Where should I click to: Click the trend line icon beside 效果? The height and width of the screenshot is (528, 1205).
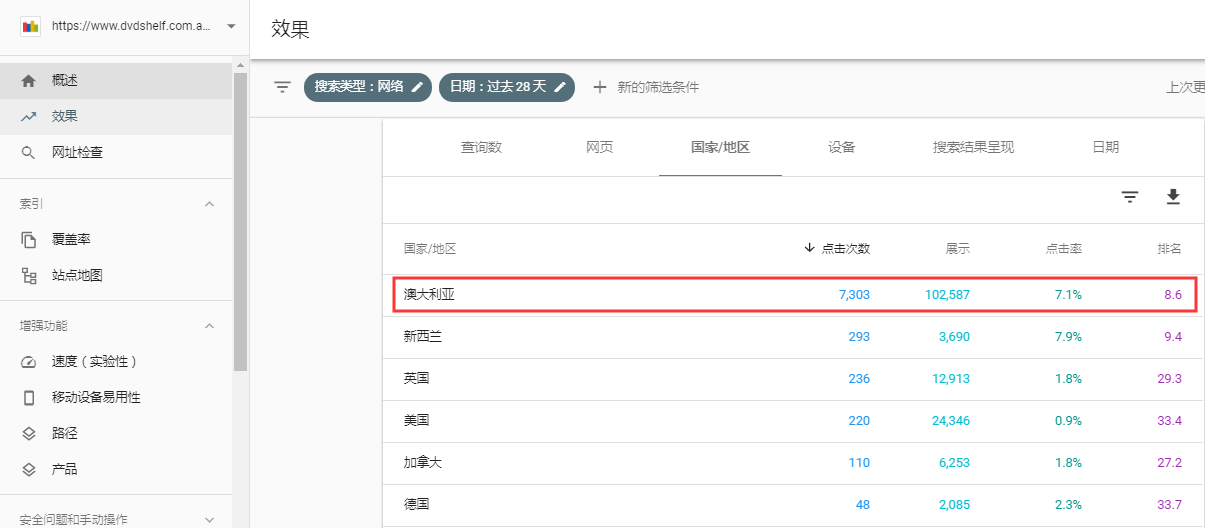(29, 117)
